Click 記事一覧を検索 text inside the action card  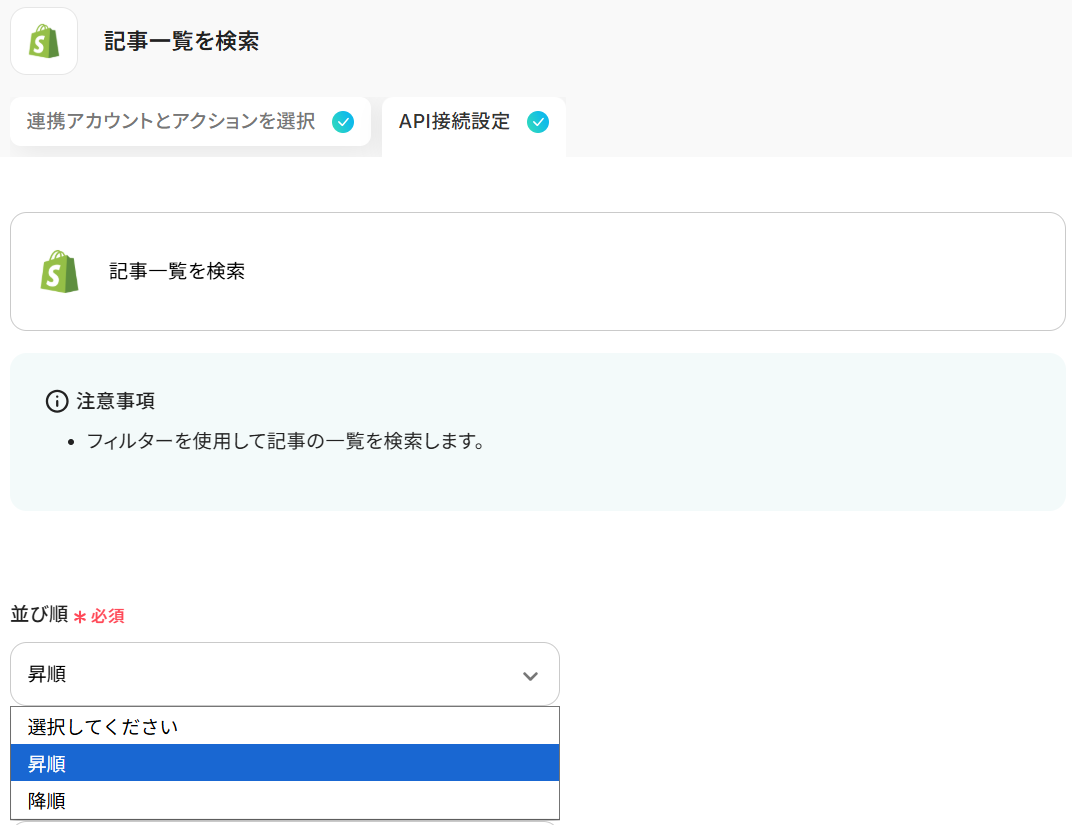[x=177, y=271]
